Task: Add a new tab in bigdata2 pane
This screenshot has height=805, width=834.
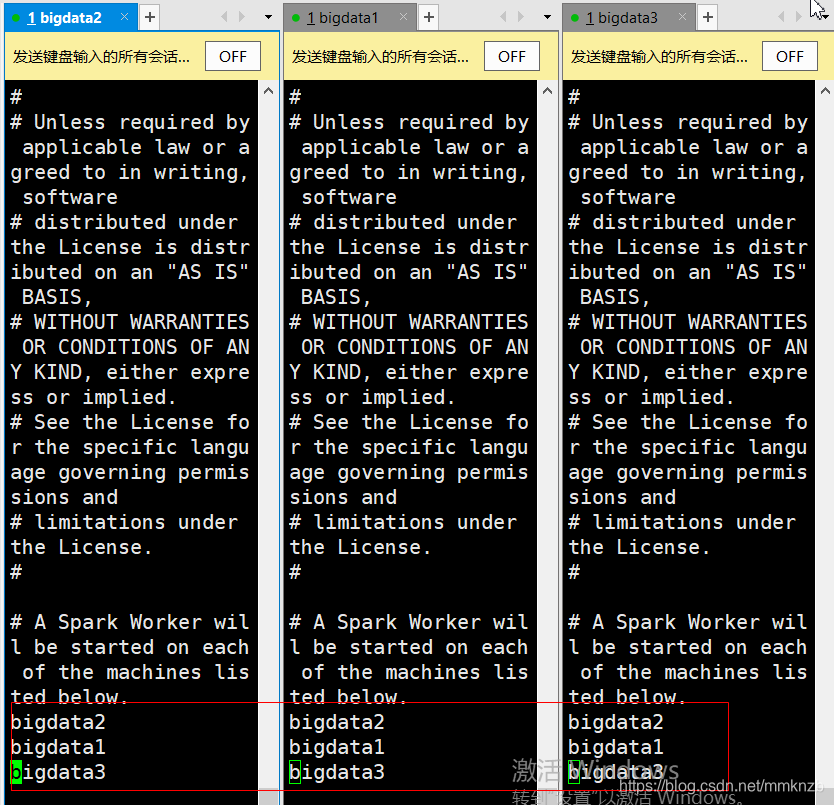Action: click(150, 18)
